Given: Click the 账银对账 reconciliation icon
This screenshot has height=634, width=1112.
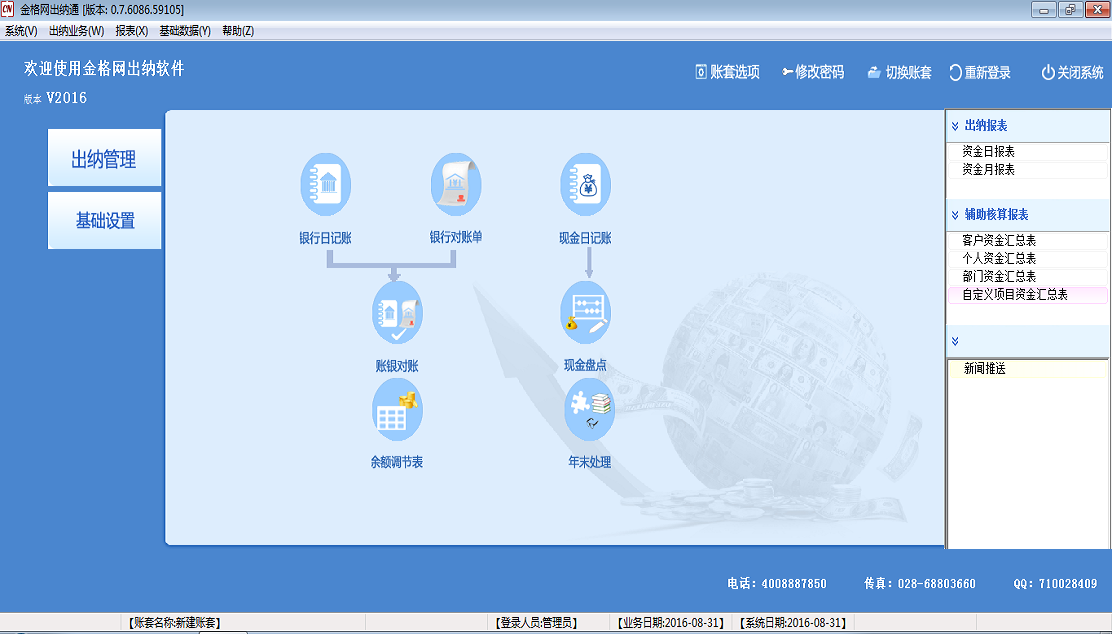Looking at the screenshot, I should click(397, 313).
